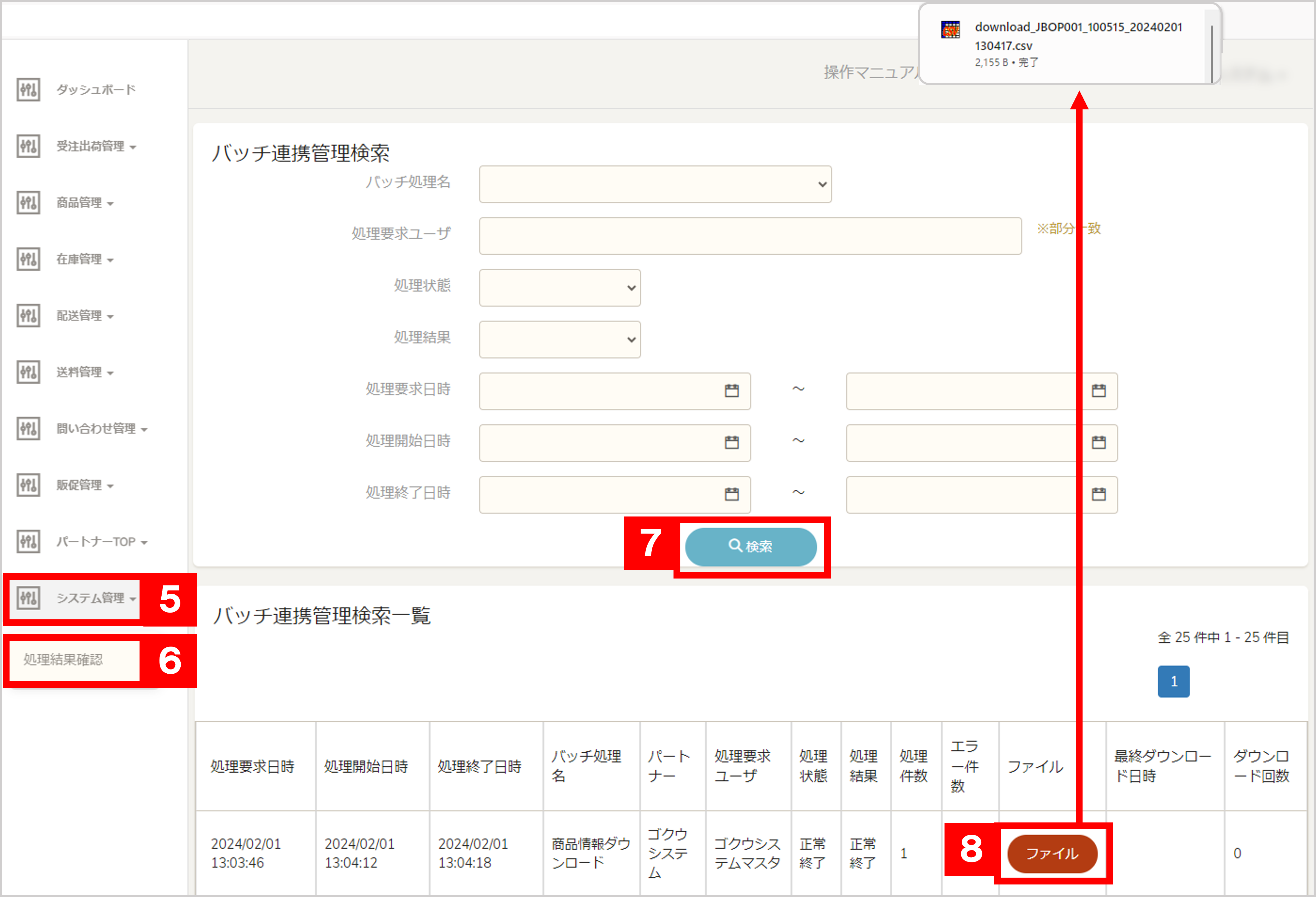This screenshot has width=1316, height=897.
Task: Click the 問い合わせ管理 sidebar icon
Action: tap(28, 429)
